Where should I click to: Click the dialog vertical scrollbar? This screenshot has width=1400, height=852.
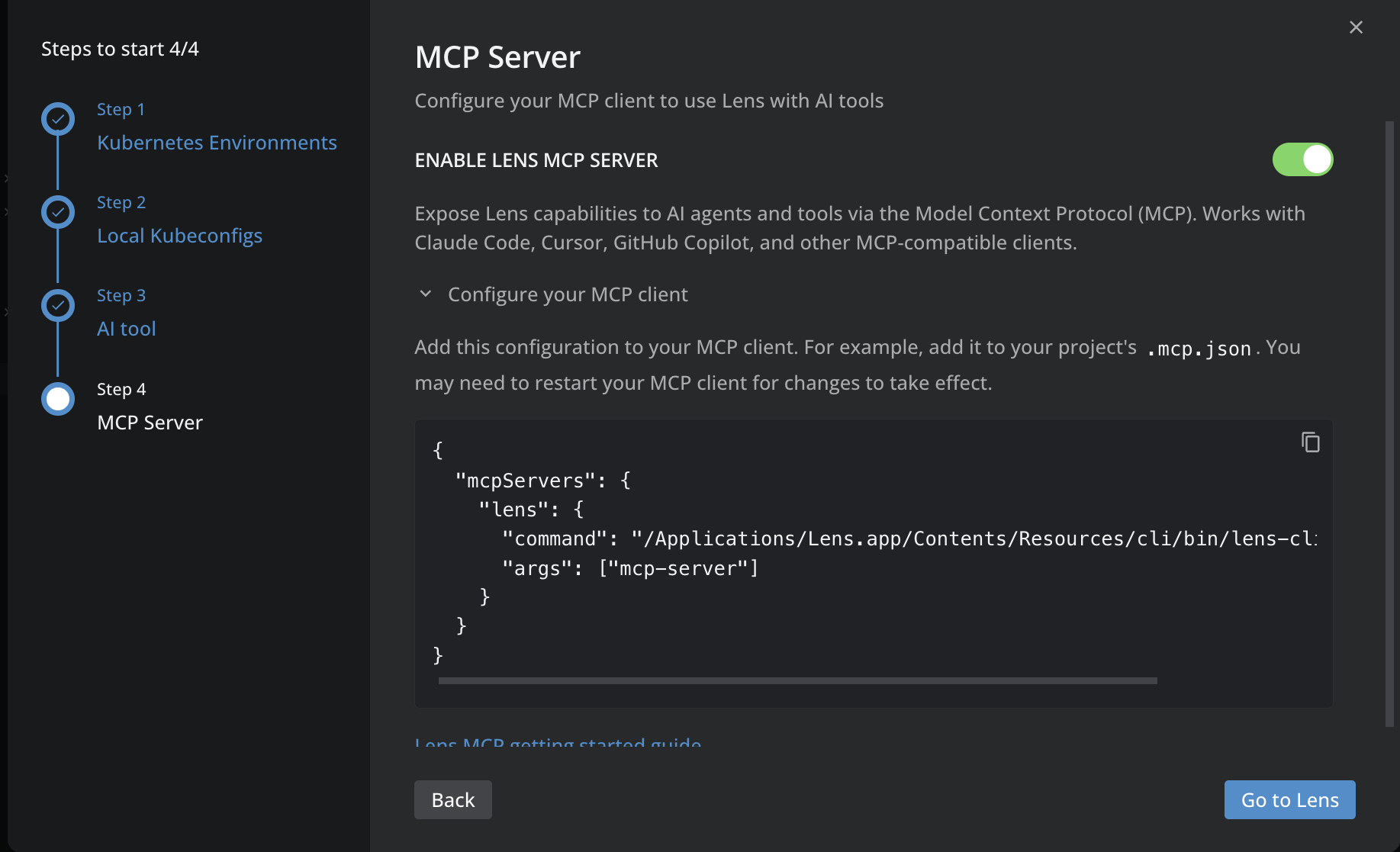[x=1389, y=423]
